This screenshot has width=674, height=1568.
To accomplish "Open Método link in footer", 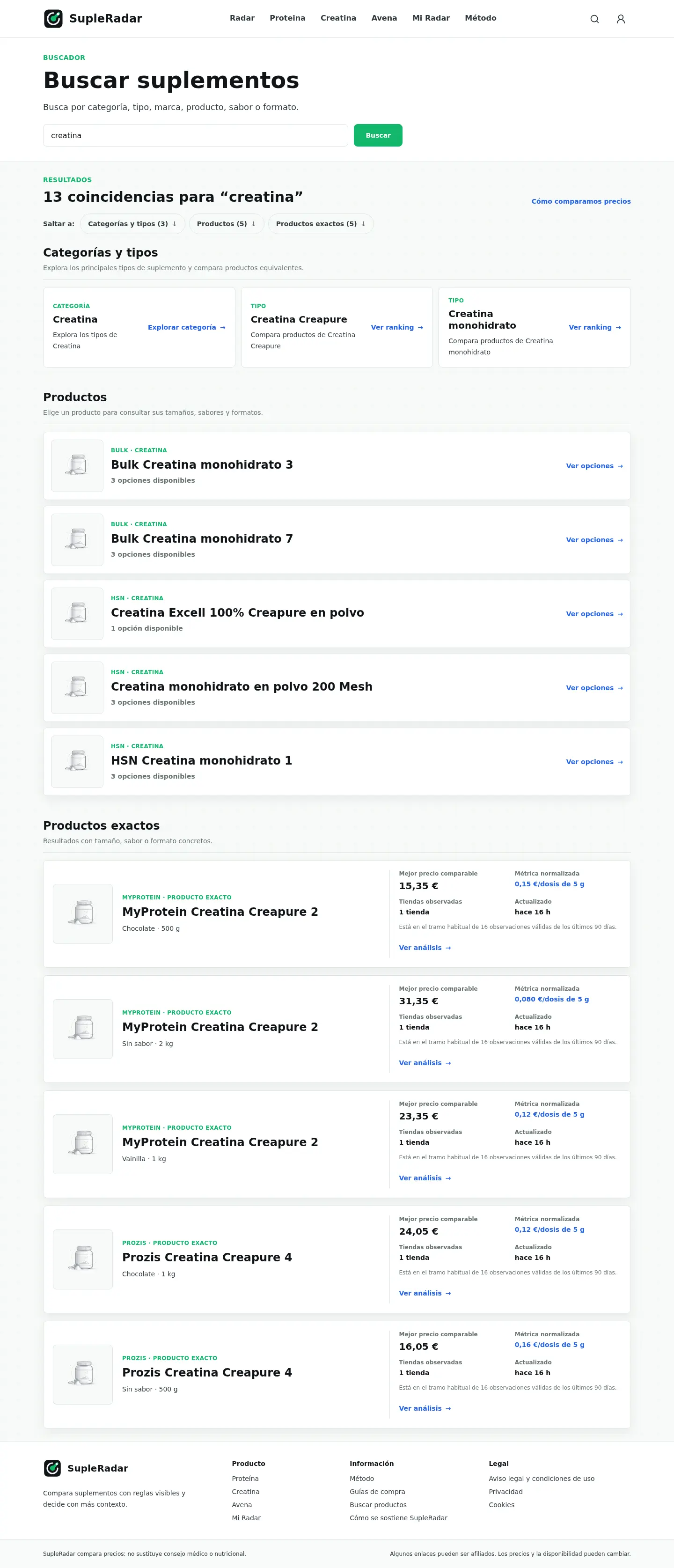I will click(x=362, y=1479).
